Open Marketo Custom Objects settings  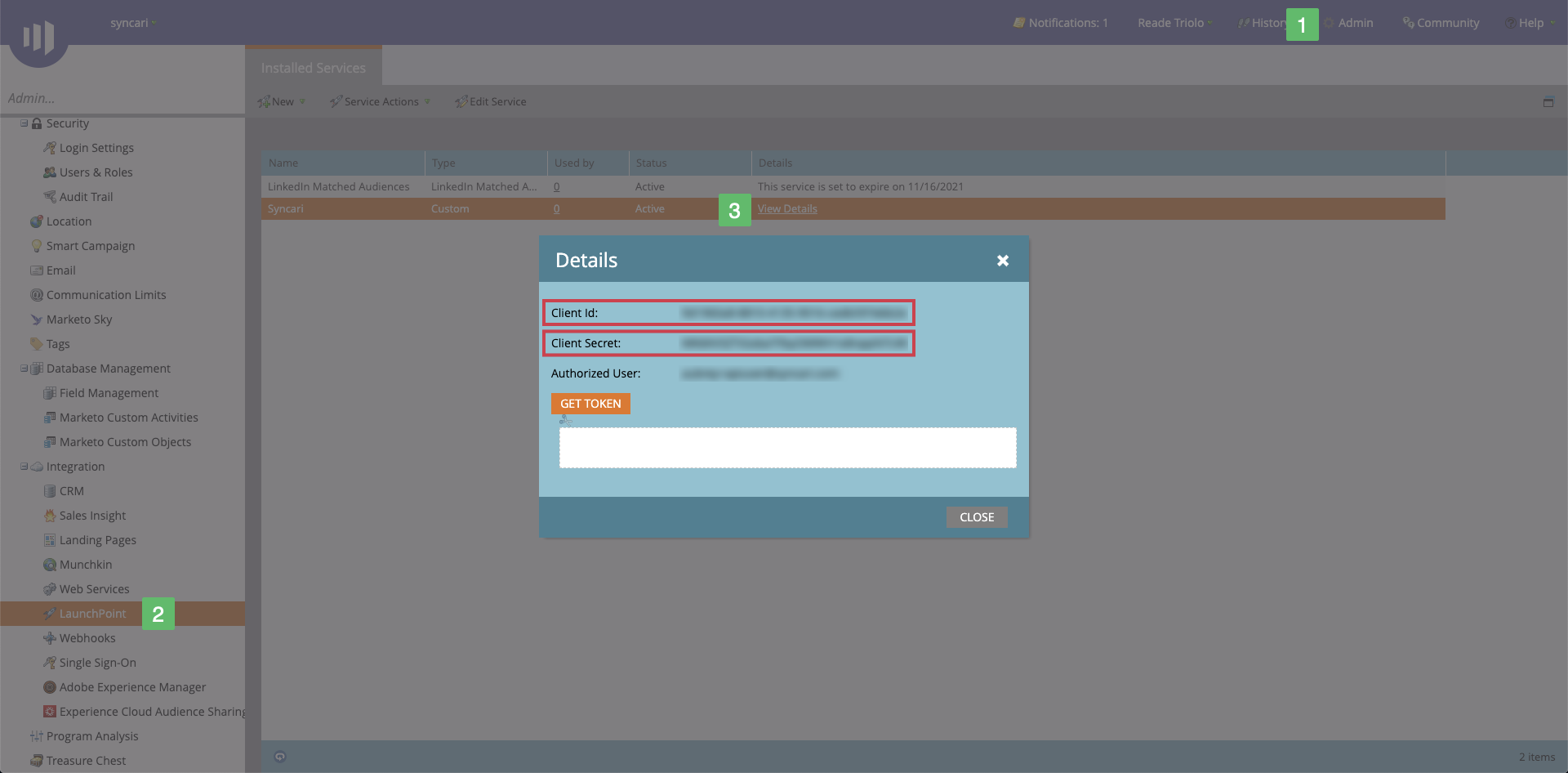coord(125,441)
